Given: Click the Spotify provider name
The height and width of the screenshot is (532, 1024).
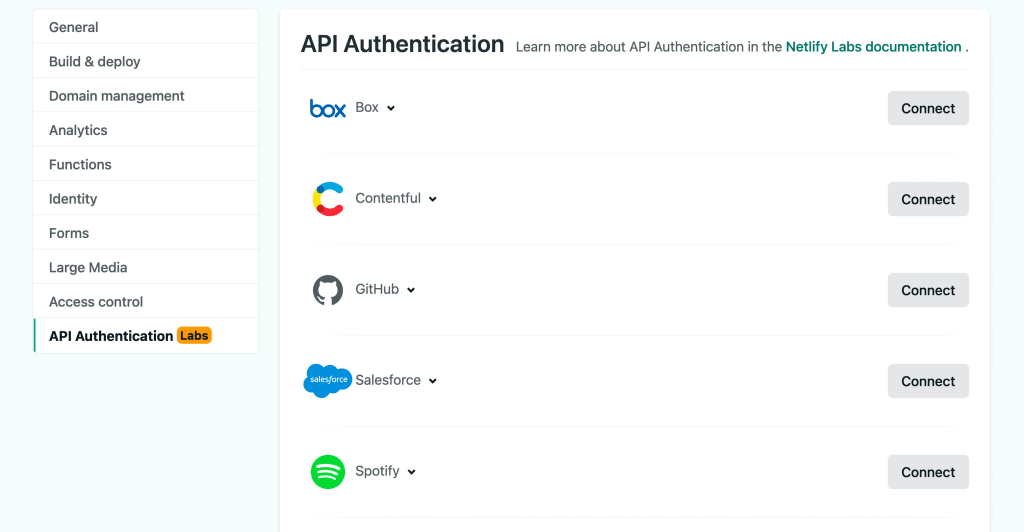Looking at the screenshot, I should (377, 471).
